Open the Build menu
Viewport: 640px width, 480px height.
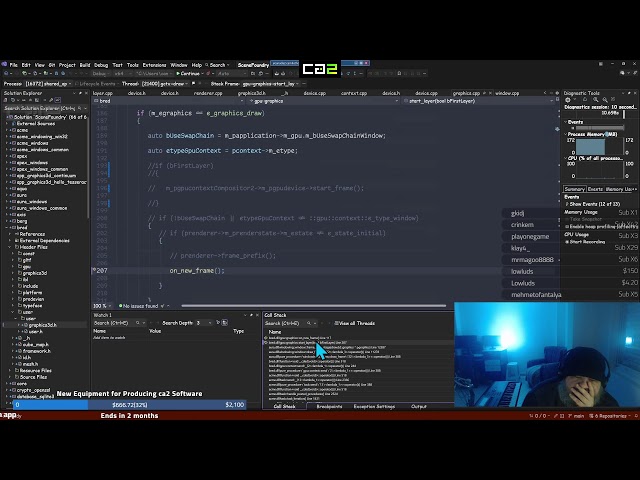pyautogui.click(x=85, y=65)
